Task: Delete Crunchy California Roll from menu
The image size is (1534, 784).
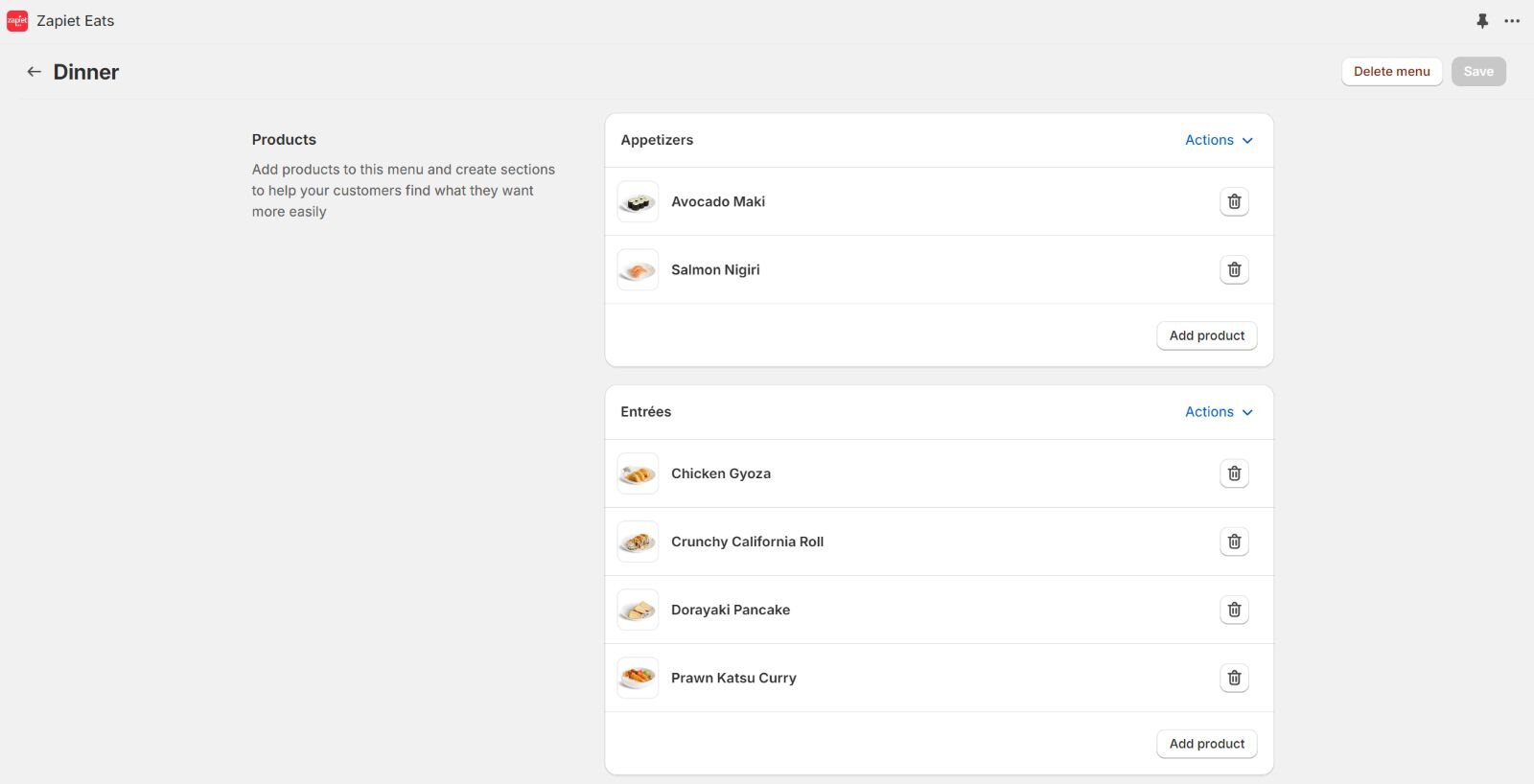Action: click(1234, 542)
